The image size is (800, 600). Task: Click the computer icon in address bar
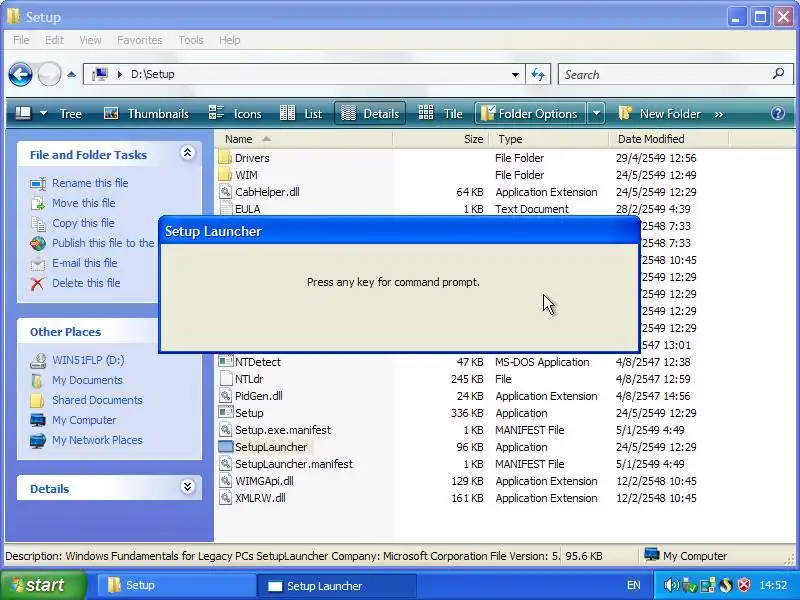click(x=100, y=74)
